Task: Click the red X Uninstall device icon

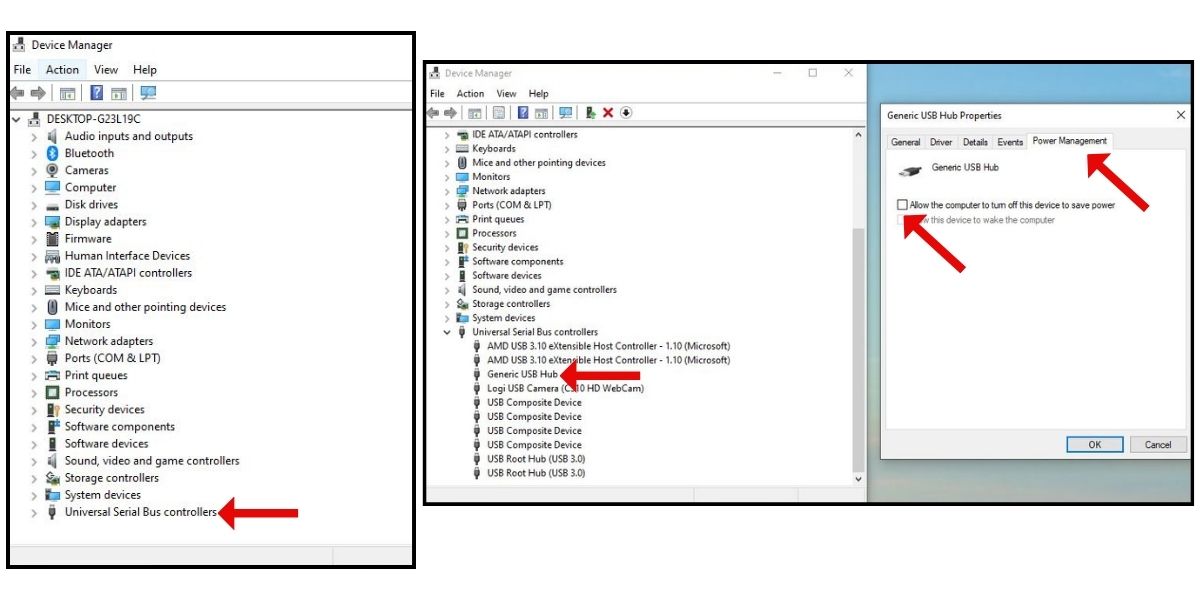Action: click(607, 113)
